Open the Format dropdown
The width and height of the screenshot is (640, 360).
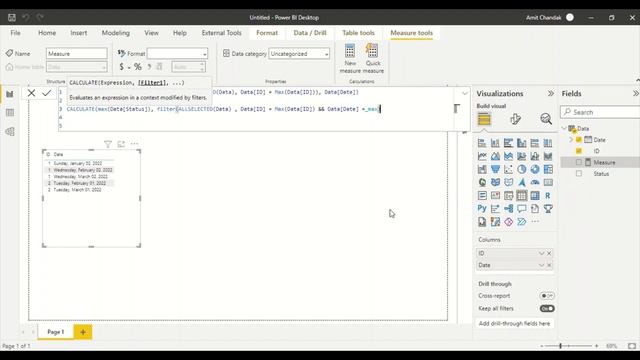[x=177, y=53]
